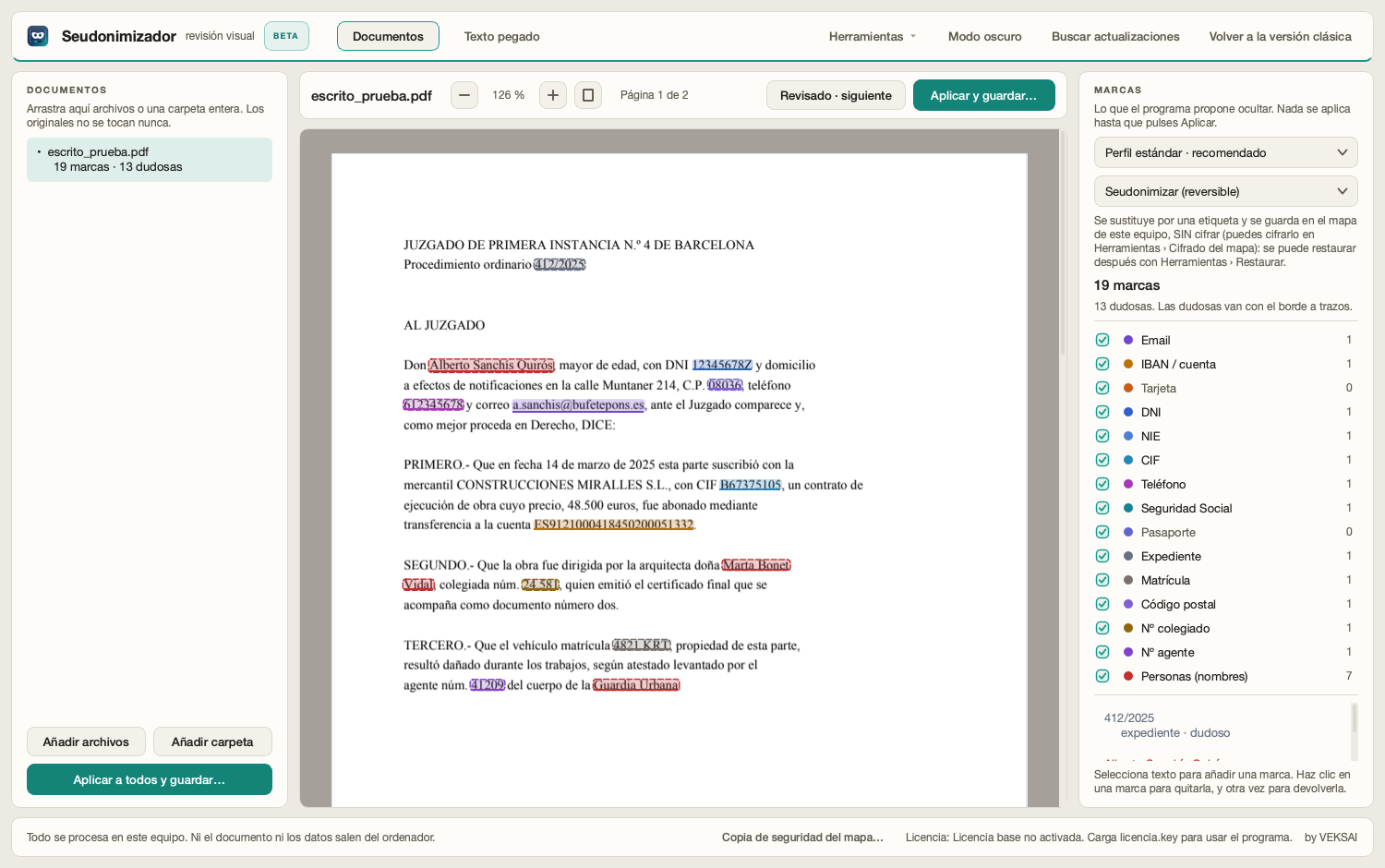Image resolution: width=1385 pixels, height=868 pixels.
Task: Enable Modo oscuro
Action: (984, 36)
